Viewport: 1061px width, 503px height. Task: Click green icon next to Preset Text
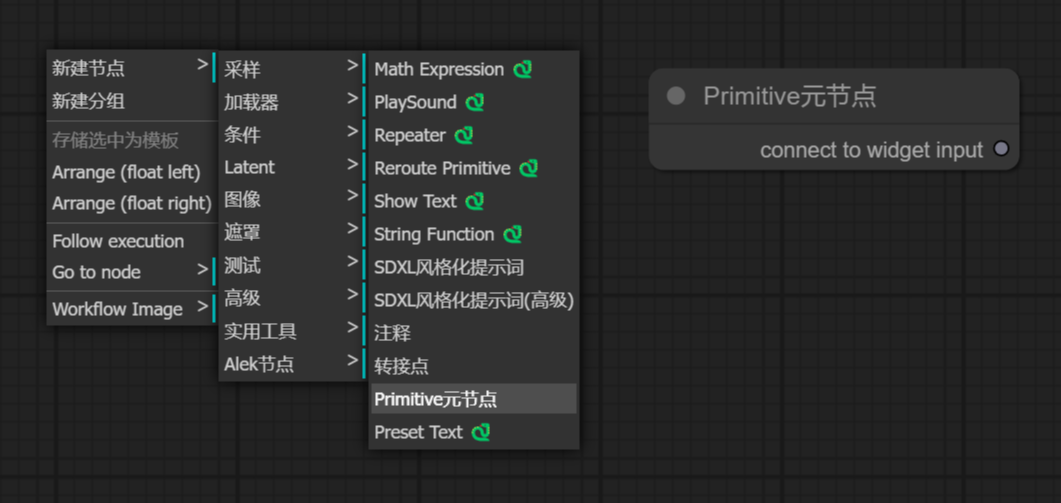coord(481,432)
